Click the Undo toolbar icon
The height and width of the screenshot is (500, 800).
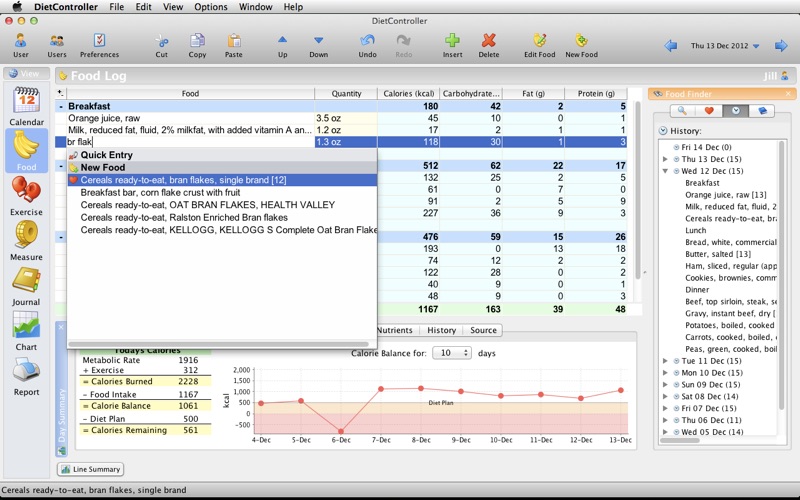click(367, 45)
